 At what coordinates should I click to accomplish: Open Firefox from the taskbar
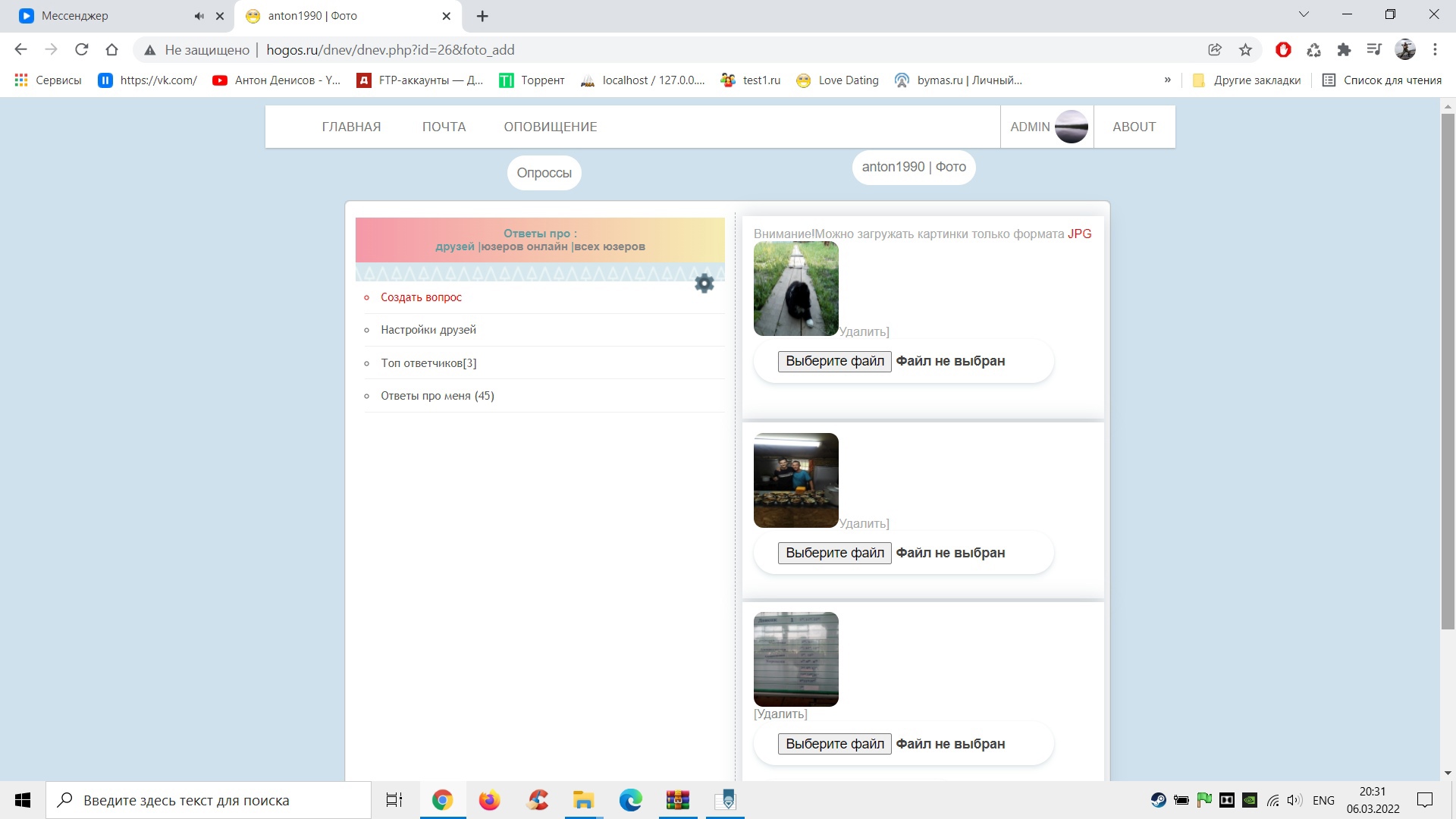coord(489,800)
